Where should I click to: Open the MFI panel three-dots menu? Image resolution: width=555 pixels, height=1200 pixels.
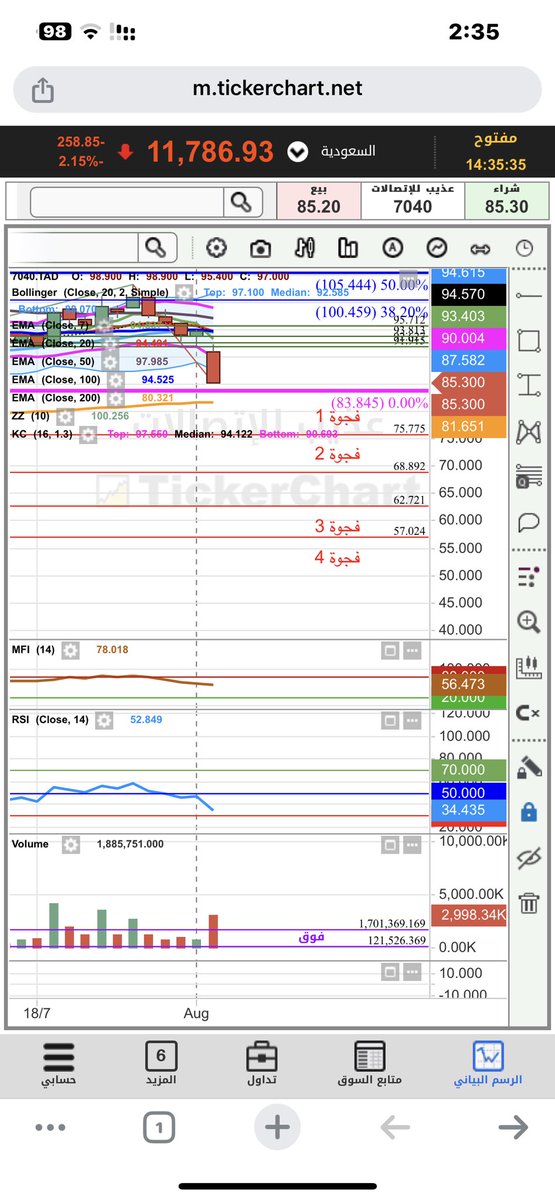[412, 651]
